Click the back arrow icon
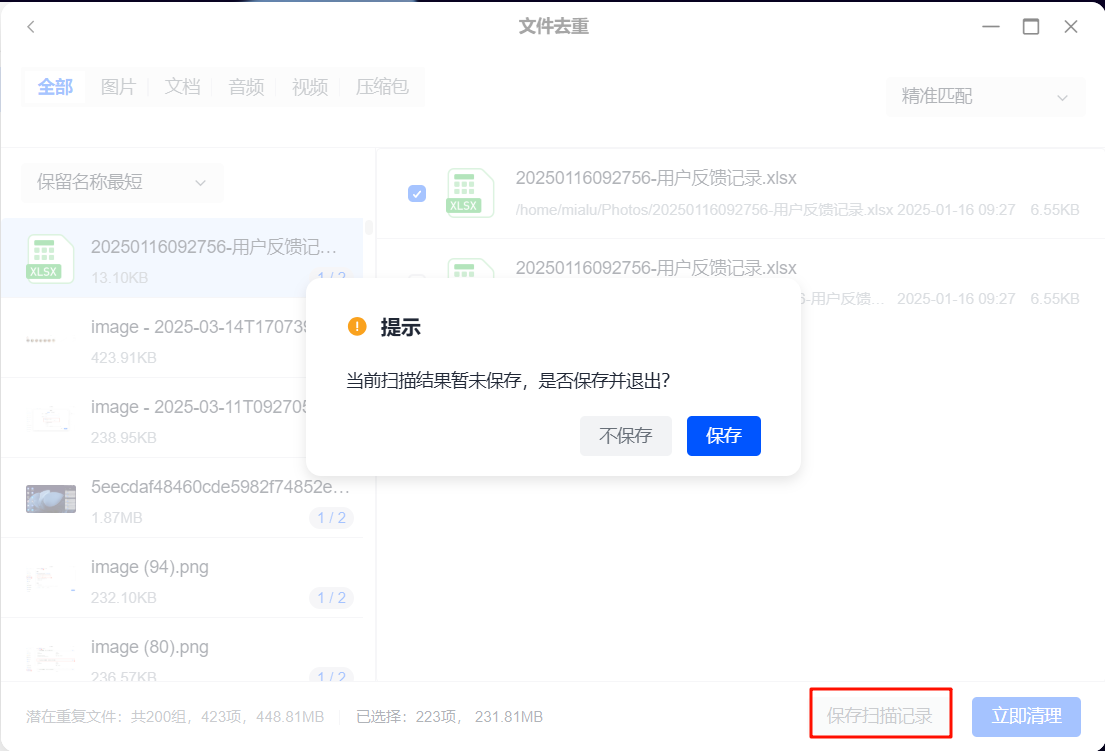This screenshot has height=751, width=1105. click(x=31, y=27)
